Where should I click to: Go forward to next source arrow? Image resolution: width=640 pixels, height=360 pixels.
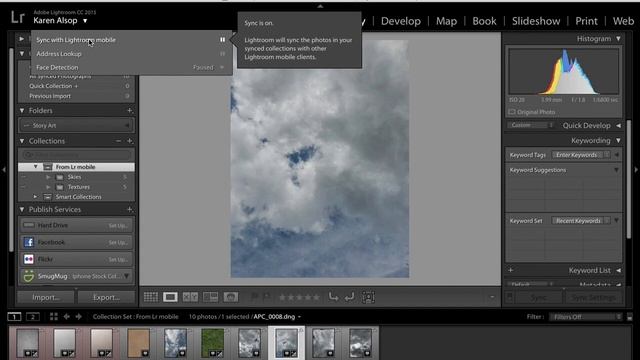[x=78, y=317]
